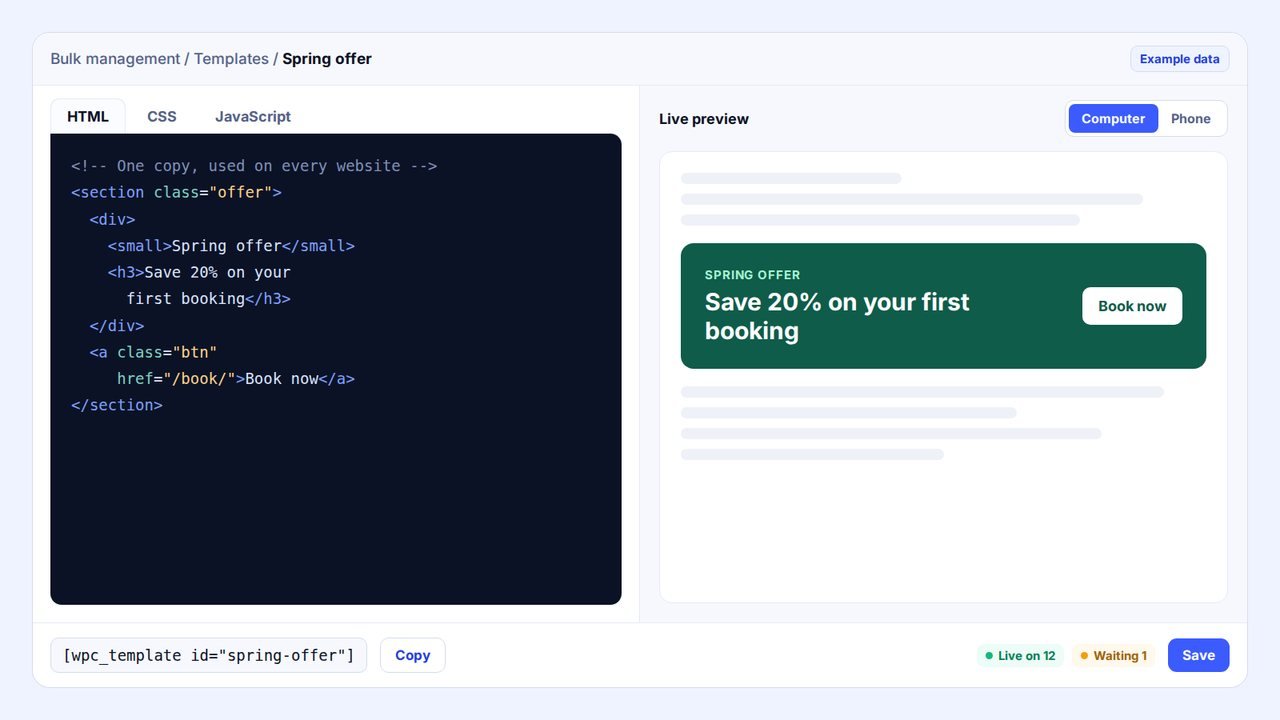Viewport: 1280px width, 720px height.
Task: Go to Templates breadcrumb
Action: 231,59
